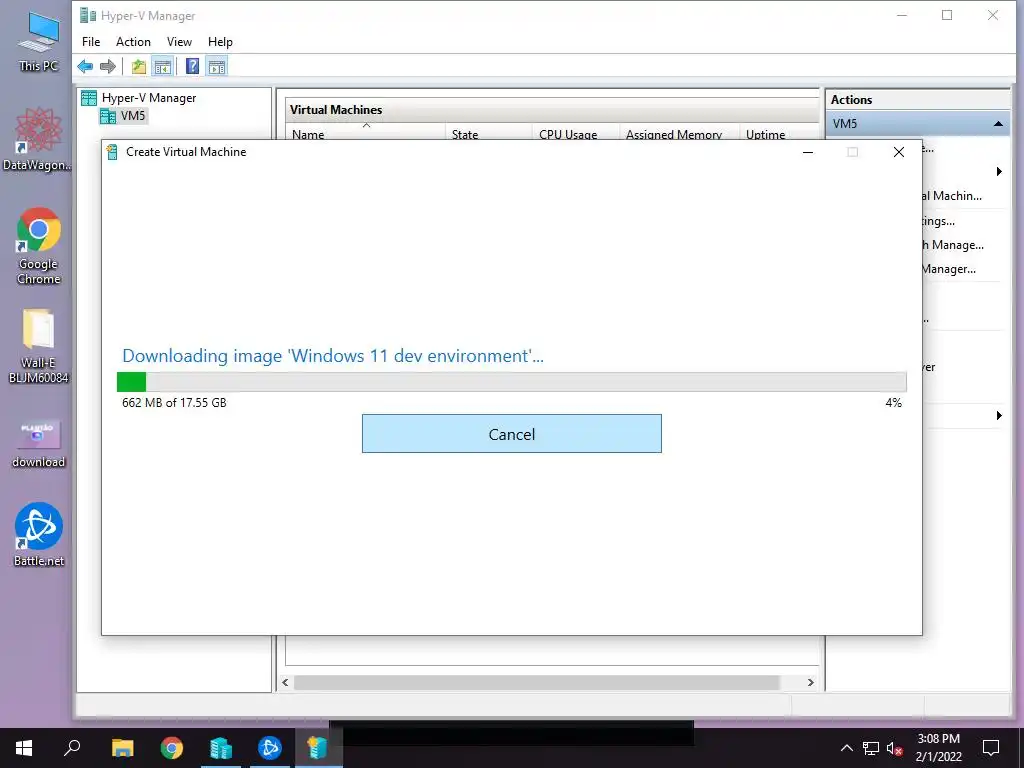Click the horizontal scrollbar thumb
Image resolution: width=1024 pixels, height=768 pixels.
coord(537,682)
